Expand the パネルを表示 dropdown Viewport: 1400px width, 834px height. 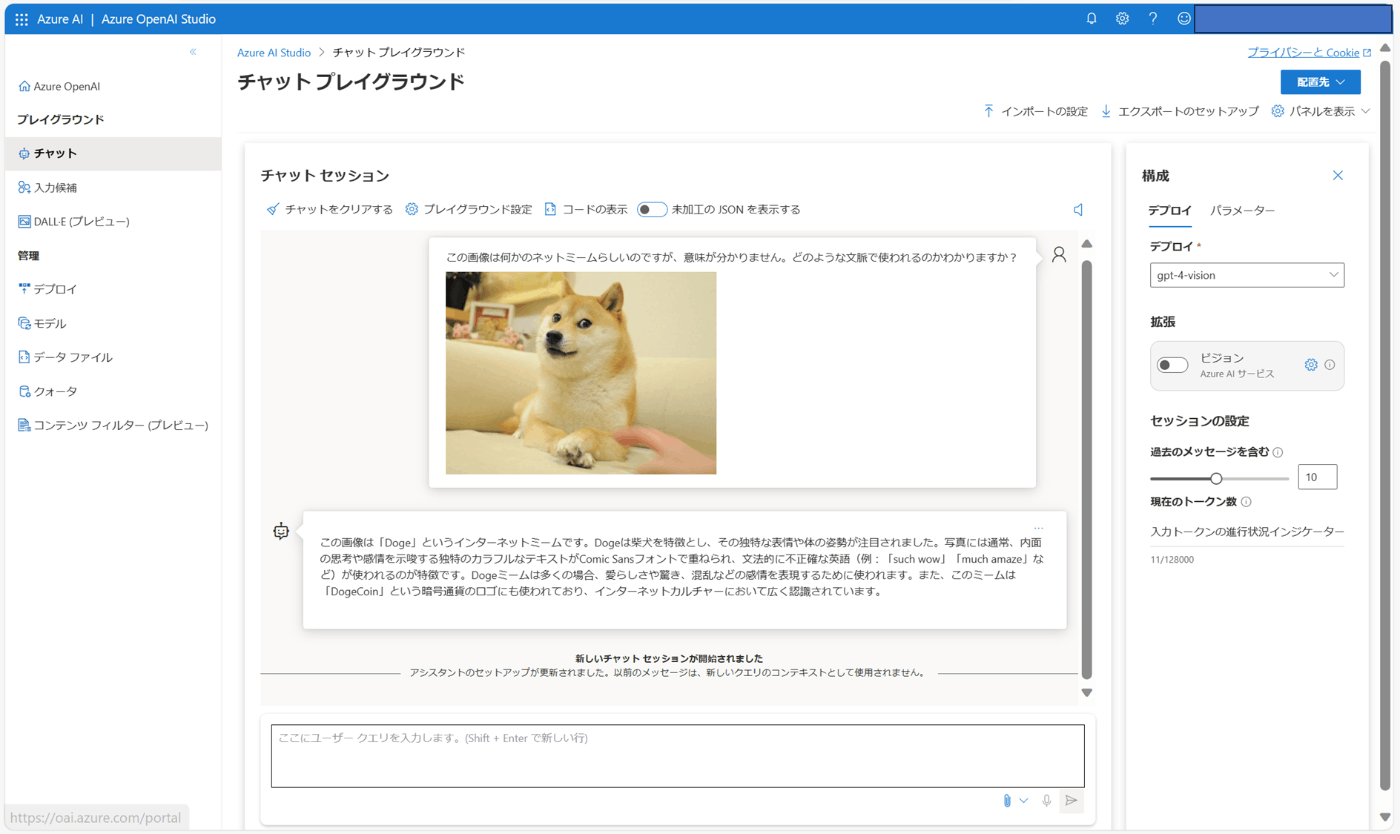(x=1321, y=111)
